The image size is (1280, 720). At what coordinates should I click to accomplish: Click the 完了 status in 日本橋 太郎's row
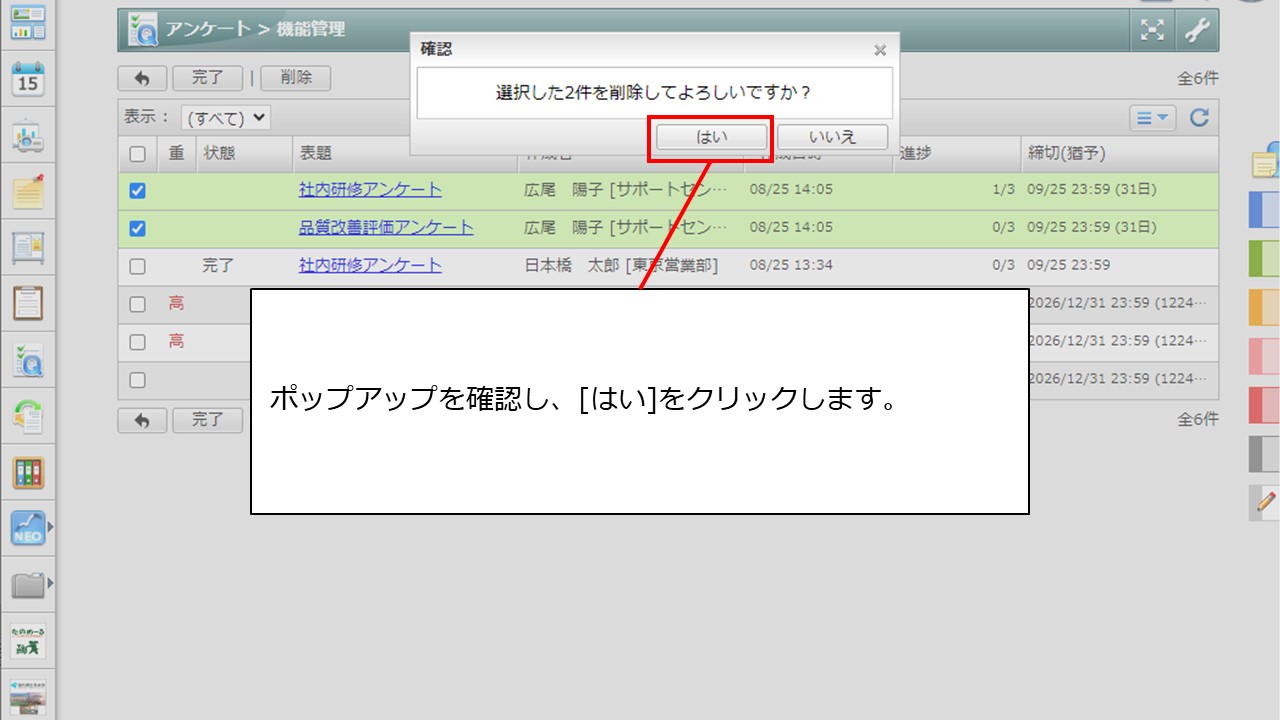point(220,266)
